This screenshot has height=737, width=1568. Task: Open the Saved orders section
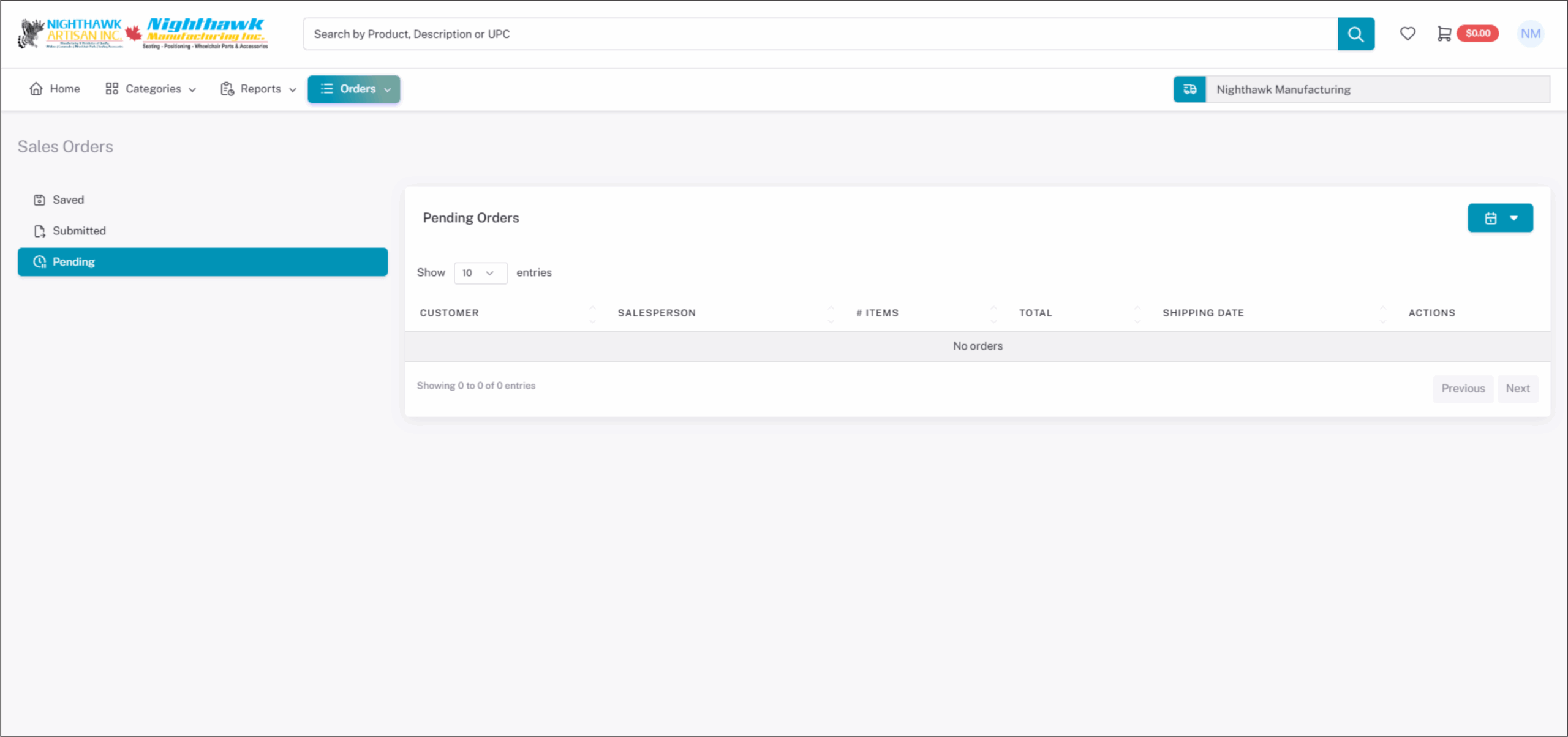(68, 200)
